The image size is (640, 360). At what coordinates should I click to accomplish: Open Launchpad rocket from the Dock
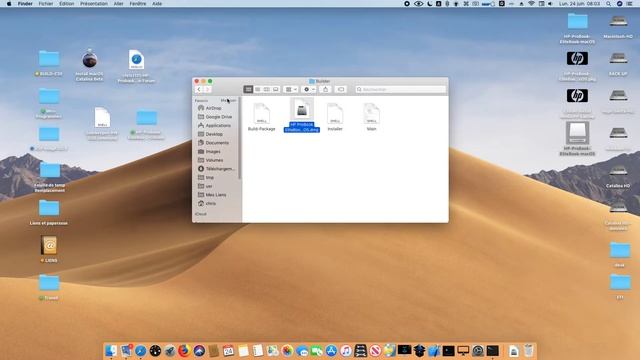pos(170,350)
